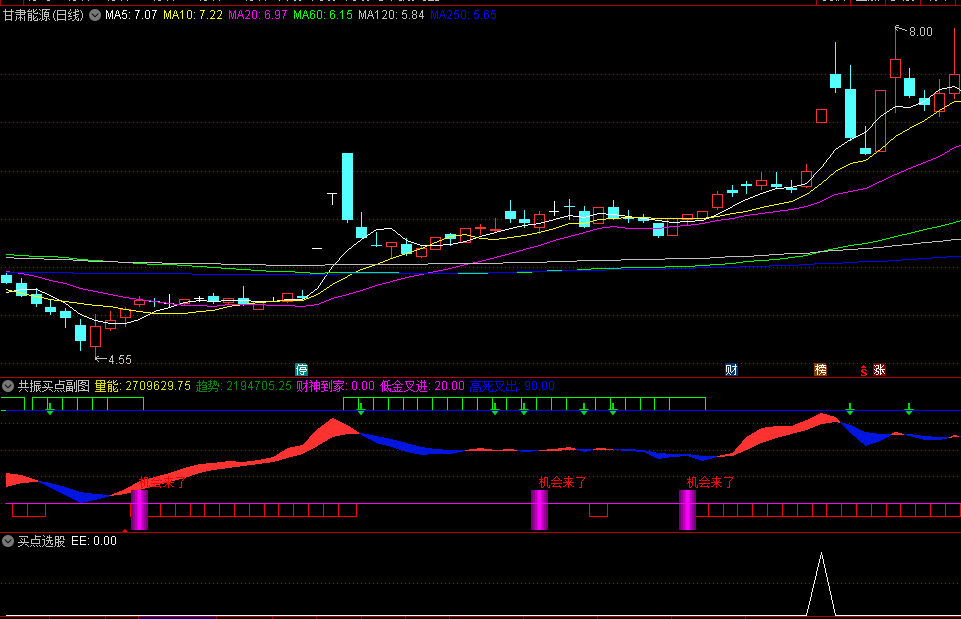
Task: Expand the main chart indicator dropdown arrow
Action: point(95,16)
